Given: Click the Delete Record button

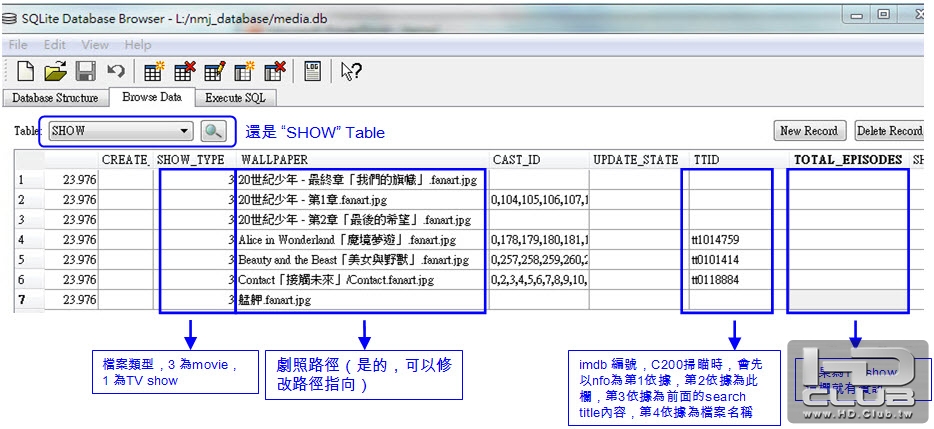Looking at the screenshot, I should (889, 131).
